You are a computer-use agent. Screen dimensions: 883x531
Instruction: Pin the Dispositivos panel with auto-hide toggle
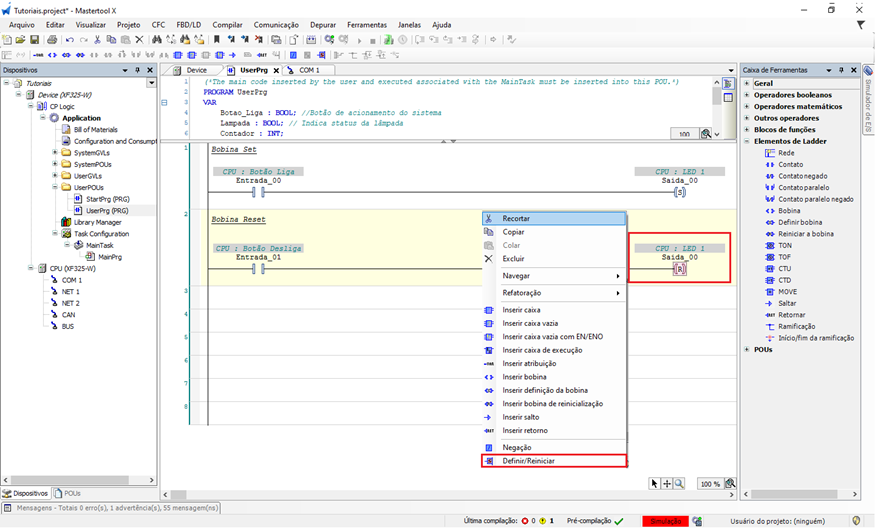coord(138,70)
